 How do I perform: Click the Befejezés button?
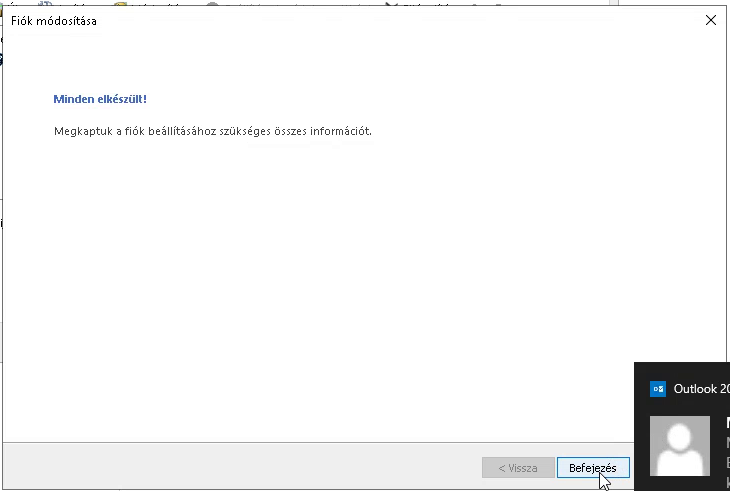[593, 468]
